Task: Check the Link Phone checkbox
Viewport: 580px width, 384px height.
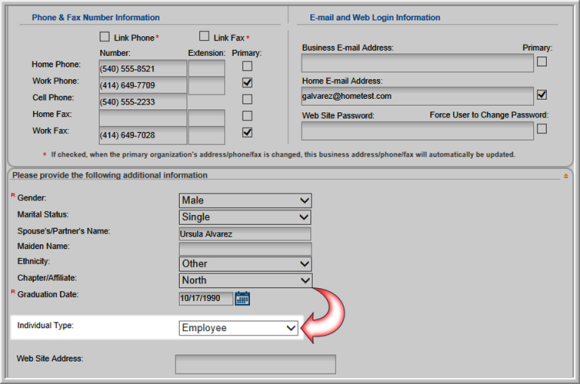Action: [105, 37]
